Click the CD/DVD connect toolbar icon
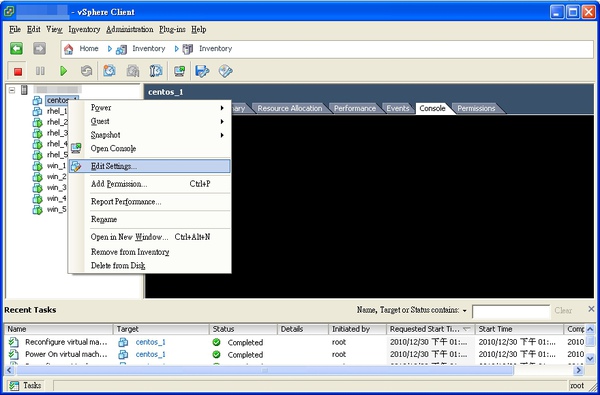600x395 pixels. point(225,71)
